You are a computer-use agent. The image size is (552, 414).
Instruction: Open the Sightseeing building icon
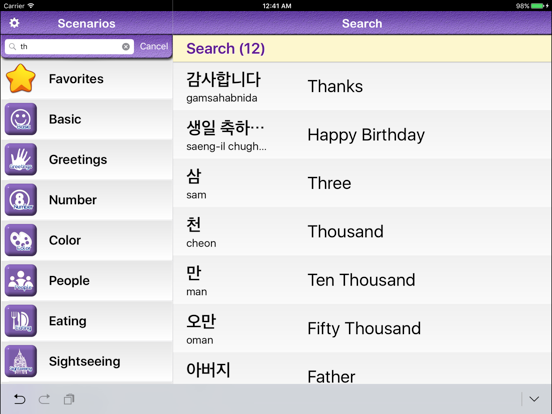pos(21,361)
